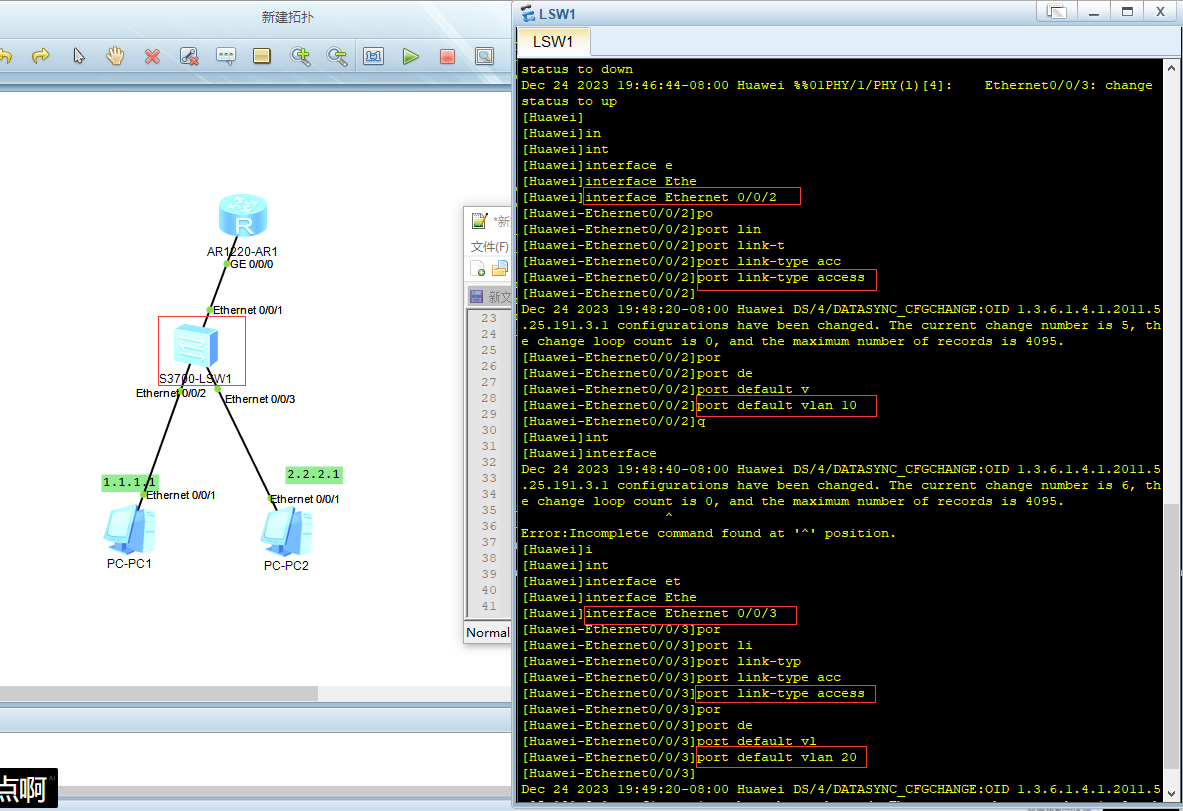Select the AR1220-AR1 router icon

(243, 217)
